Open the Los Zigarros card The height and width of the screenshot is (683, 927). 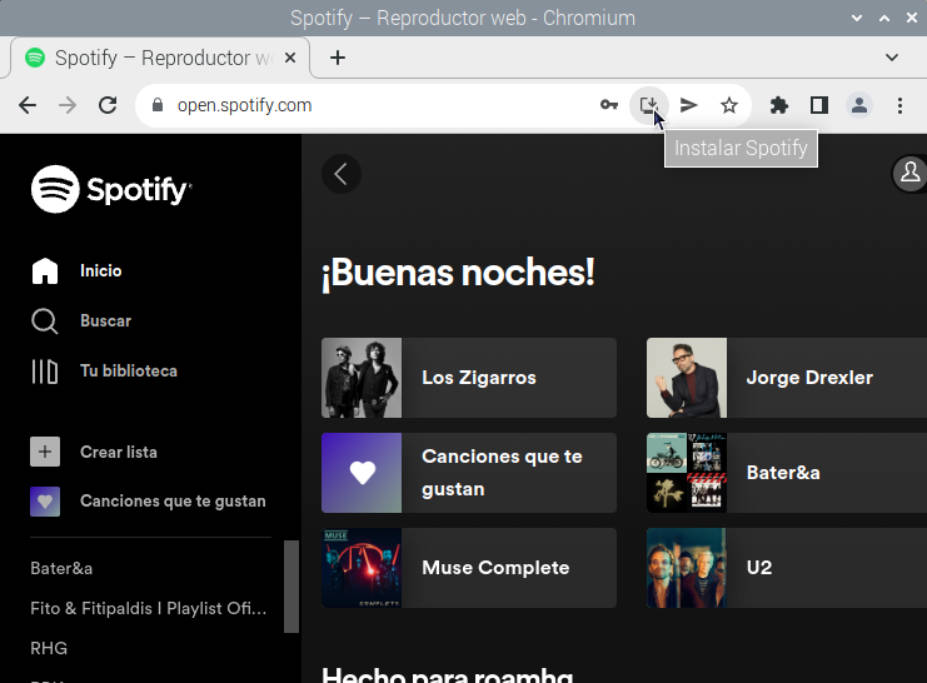coord(469,378)
